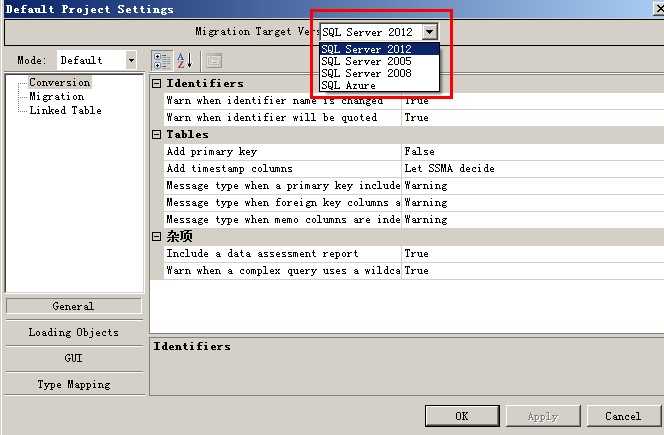The image size is (664, 435).
Task: Choose SQL Server 2008 from the list
Action: pos(379,73)
